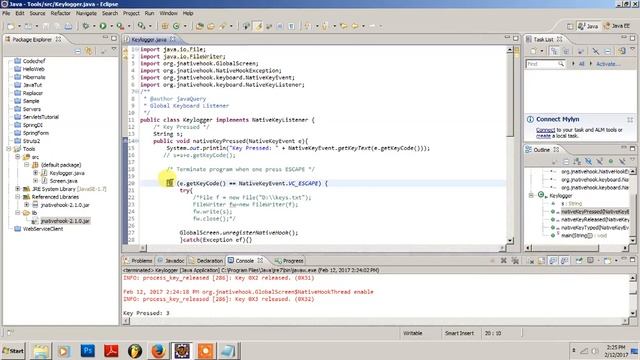The width and height of the screenshot is (640, 360).
Task: Select nativeKeyReleased method in Outline
Action: click(x=591, y=220)
